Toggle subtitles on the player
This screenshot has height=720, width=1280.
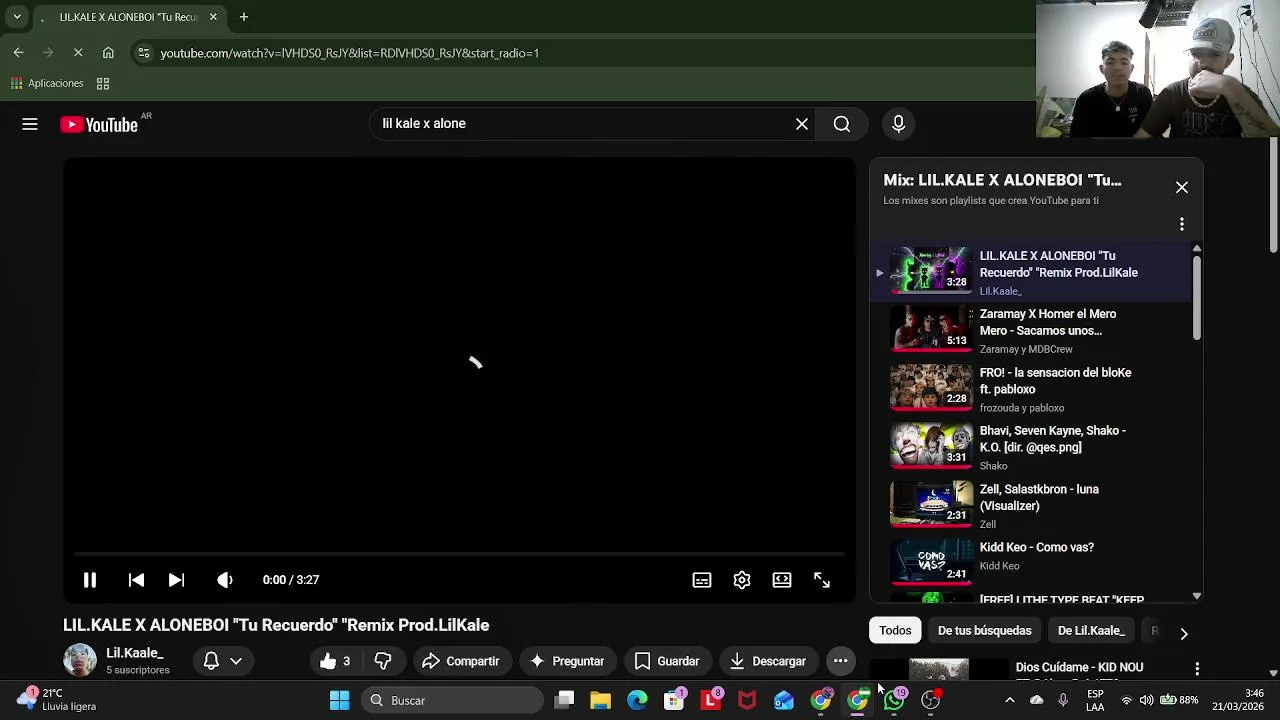click(x=702, y=580)
